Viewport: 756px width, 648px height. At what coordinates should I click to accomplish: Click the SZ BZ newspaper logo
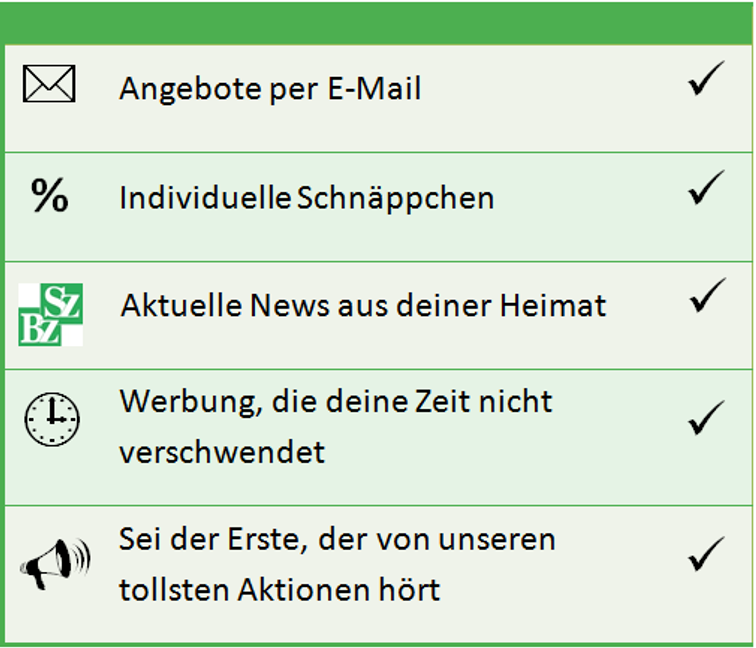[x=51, y=314]
